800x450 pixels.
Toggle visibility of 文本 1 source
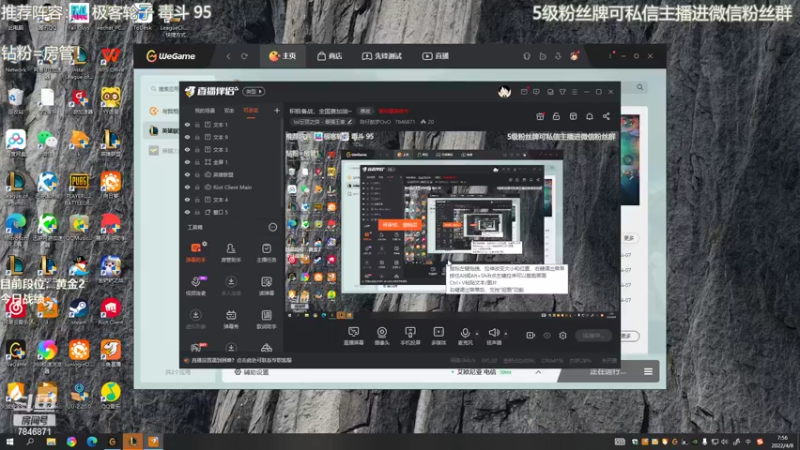pyautogui.click(x=187, y=124)
